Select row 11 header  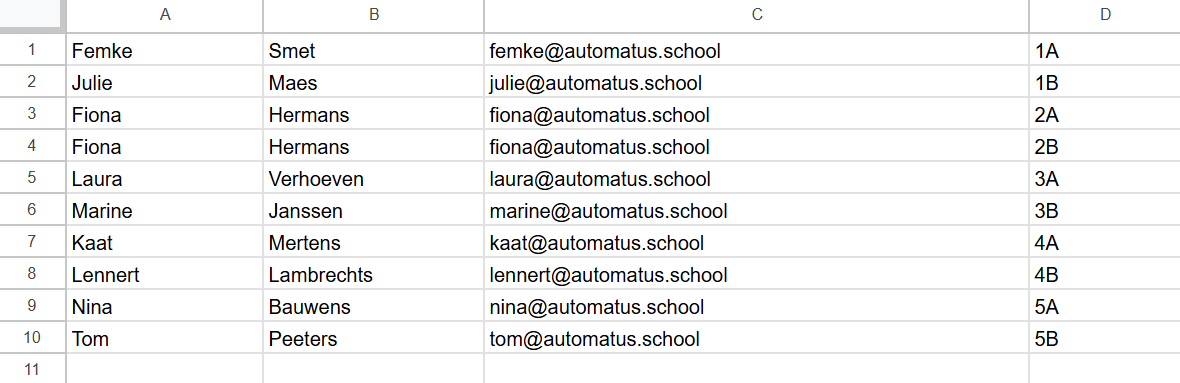pos(32,369)
